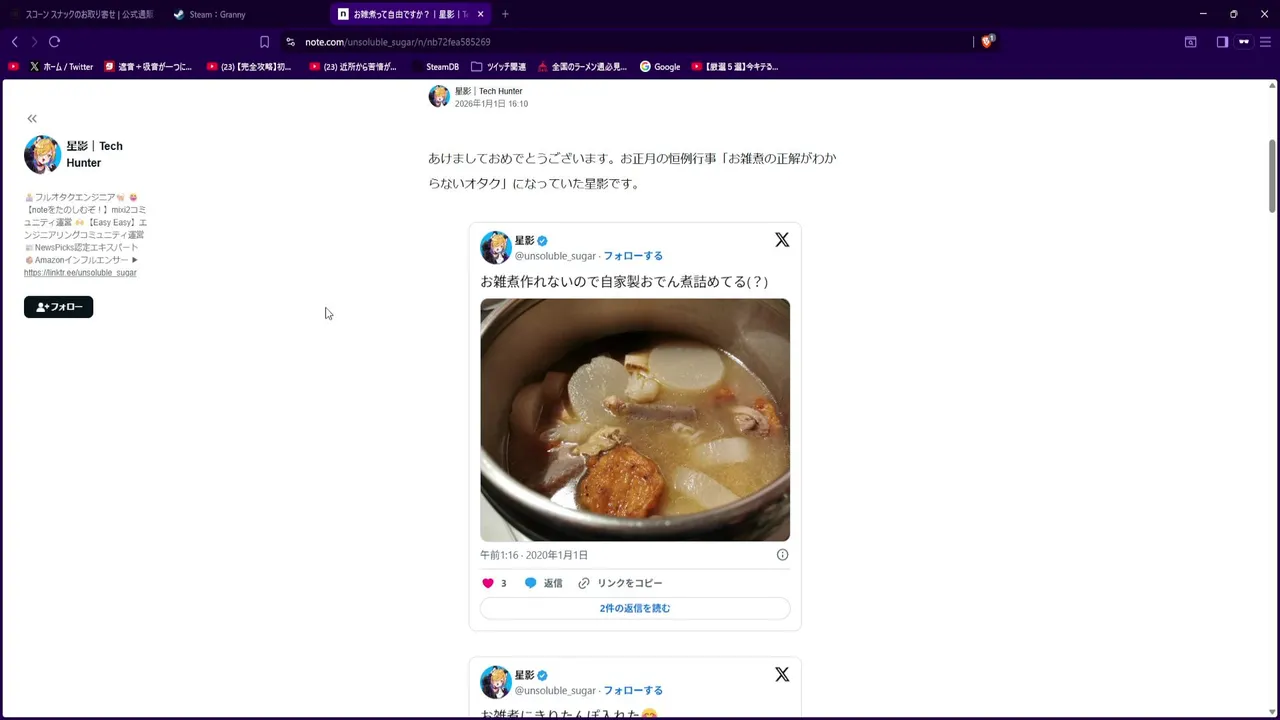1280x720 pixels.
Task: Open X logo on the second tweet
Action: (782, 675)
